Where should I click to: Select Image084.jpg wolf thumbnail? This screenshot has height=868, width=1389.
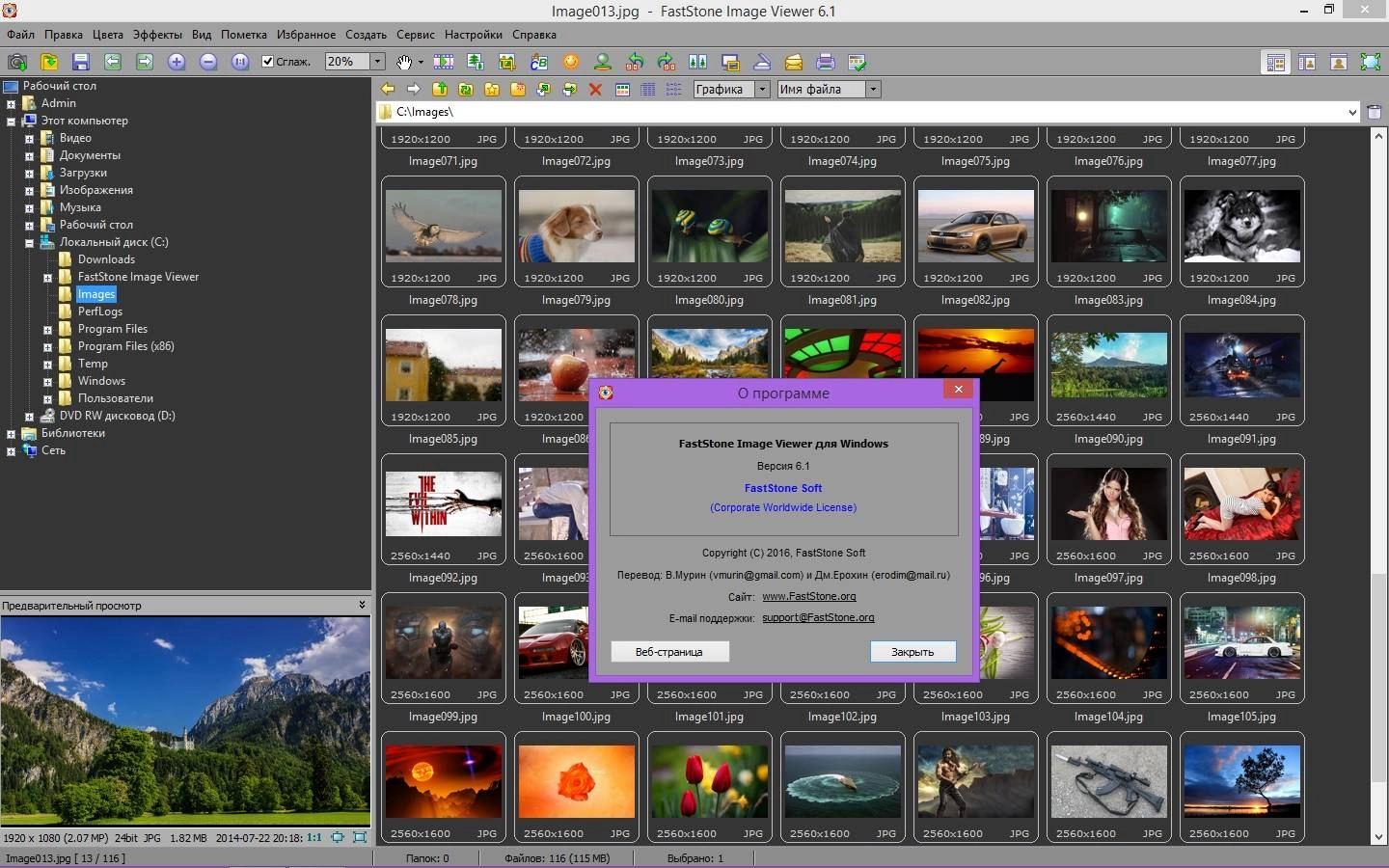point(1242,231)
